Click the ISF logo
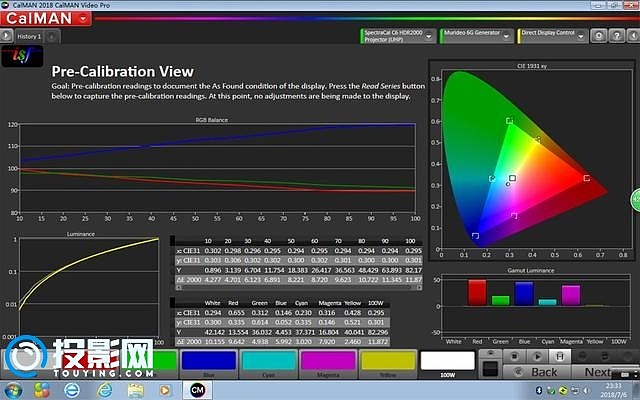The width and height of the screenshot is (640, 400). click(22, 56)
